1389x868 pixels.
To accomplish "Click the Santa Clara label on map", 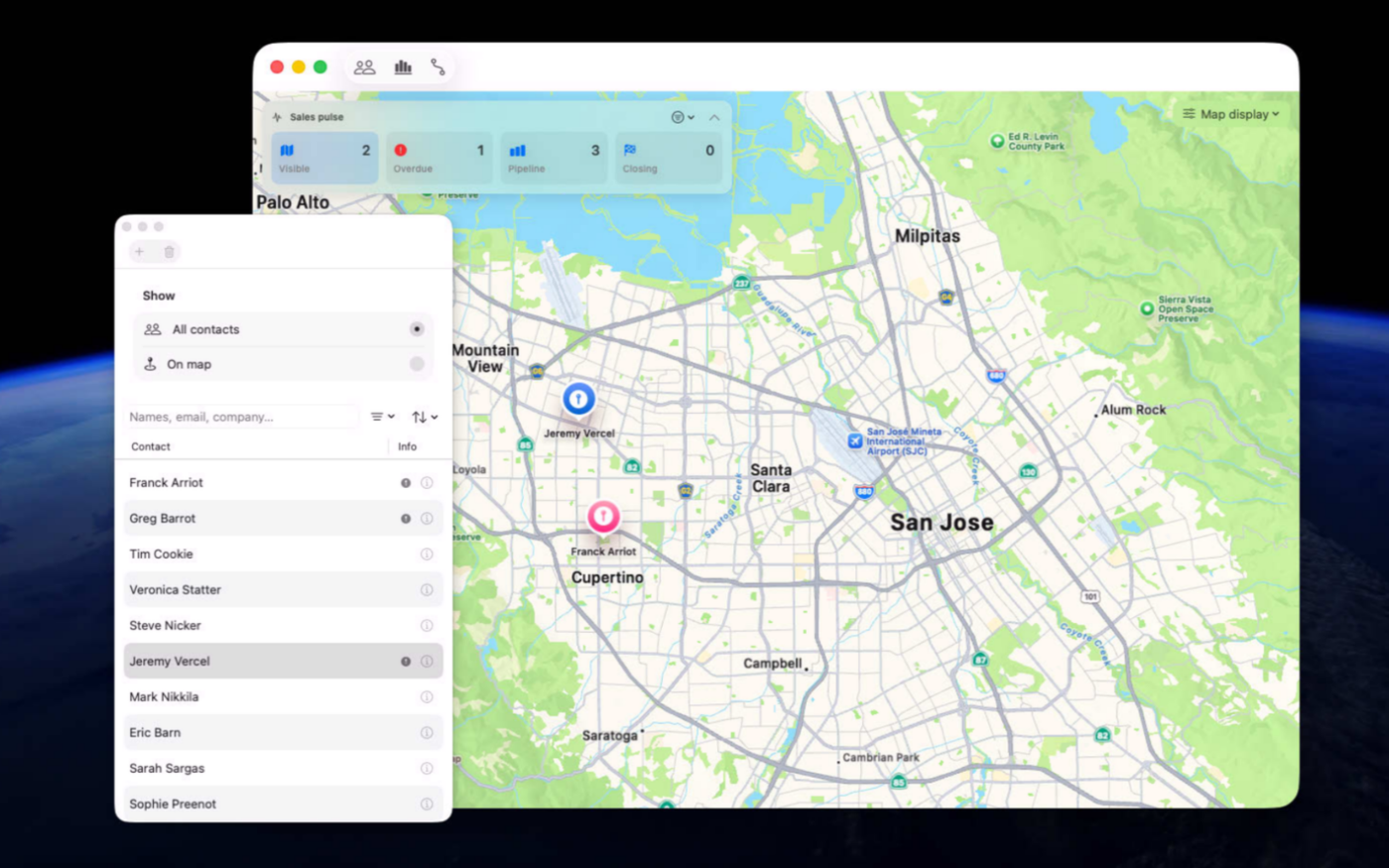I will pyautogui.click(x=771, y=478).
